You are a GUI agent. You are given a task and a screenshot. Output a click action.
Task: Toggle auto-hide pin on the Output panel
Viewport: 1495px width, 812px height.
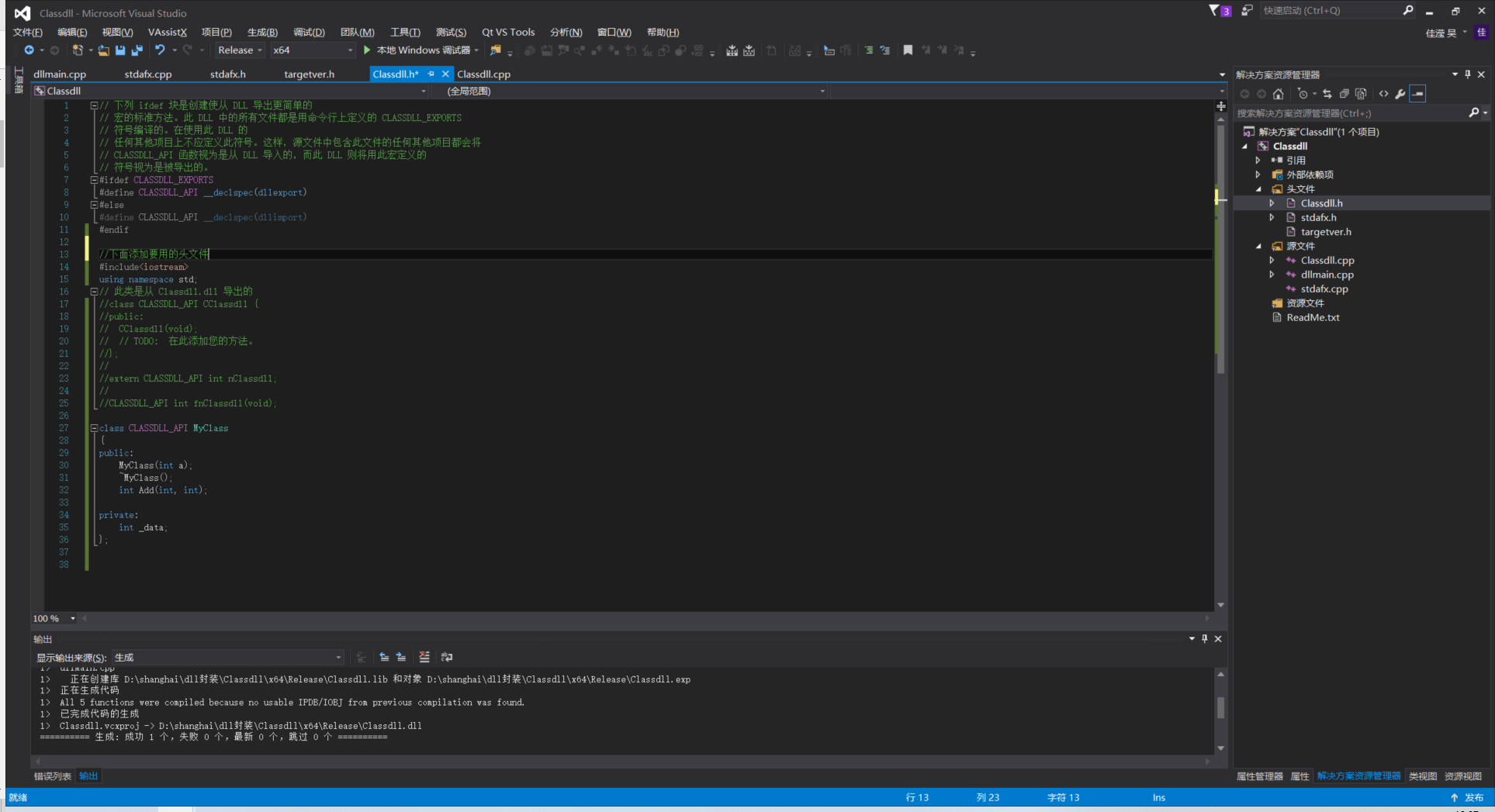(x=1205, y=638)
